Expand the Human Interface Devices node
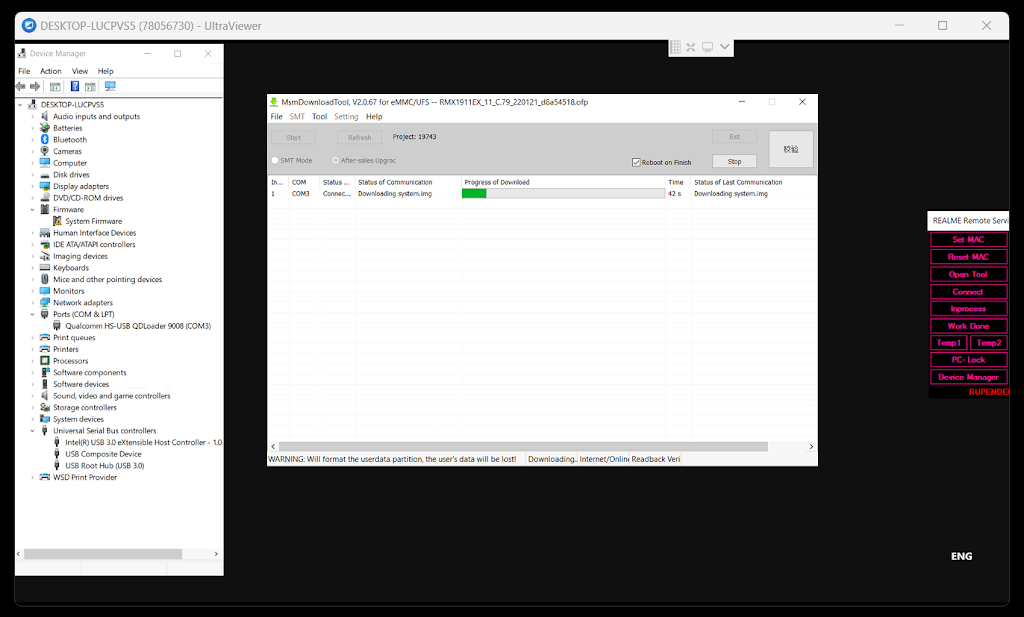Screen dimensions: 1024x617 33,233
